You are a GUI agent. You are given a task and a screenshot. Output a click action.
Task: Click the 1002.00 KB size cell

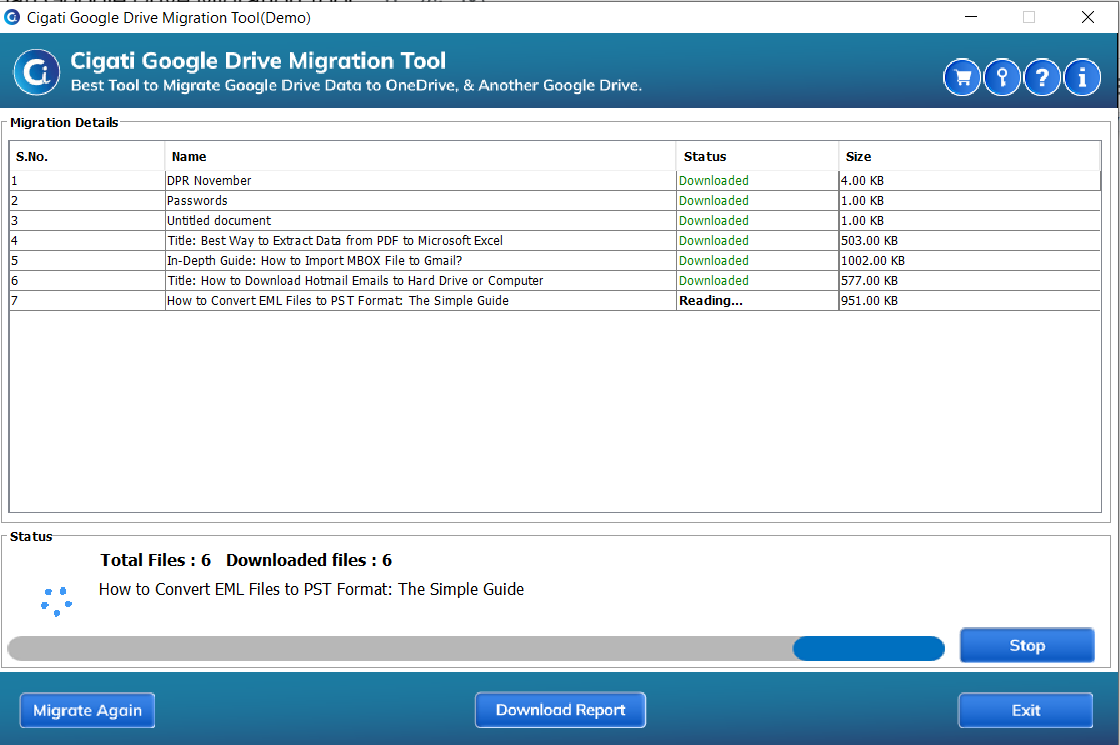(970, 261)
